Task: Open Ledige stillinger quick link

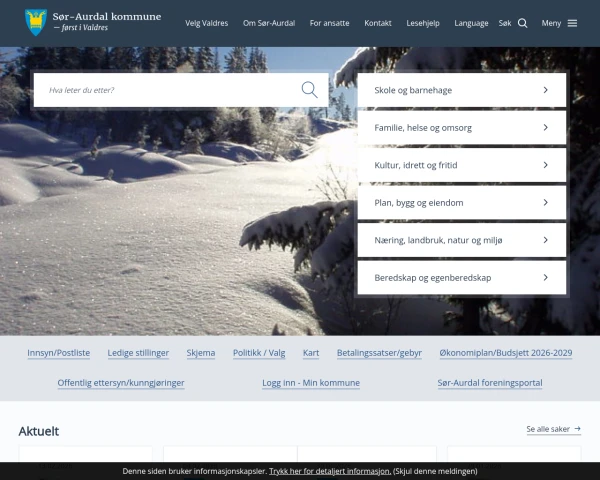Action: tap(138, 353)
